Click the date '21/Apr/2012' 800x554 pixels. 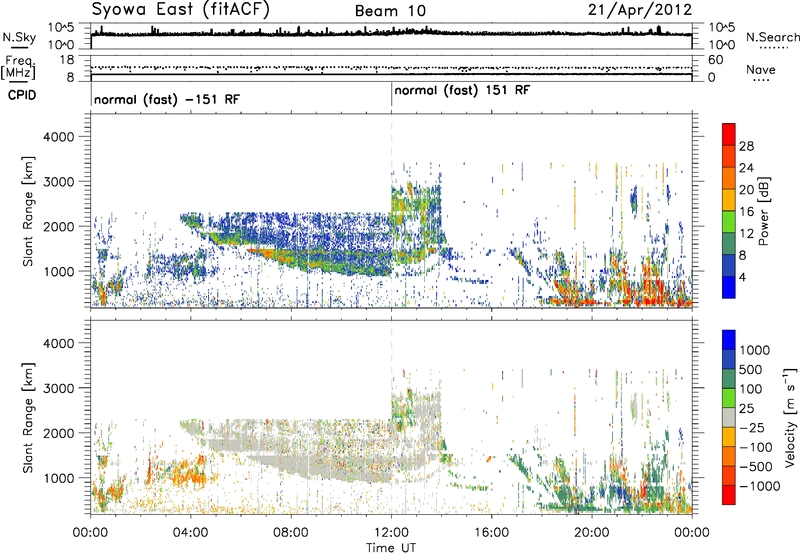[x=640, y=10]
